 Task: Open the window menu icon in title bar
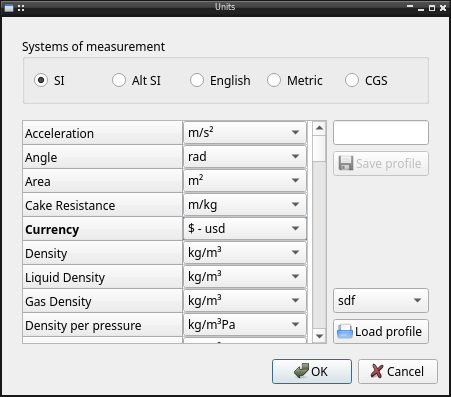click(x=9, y=8)
